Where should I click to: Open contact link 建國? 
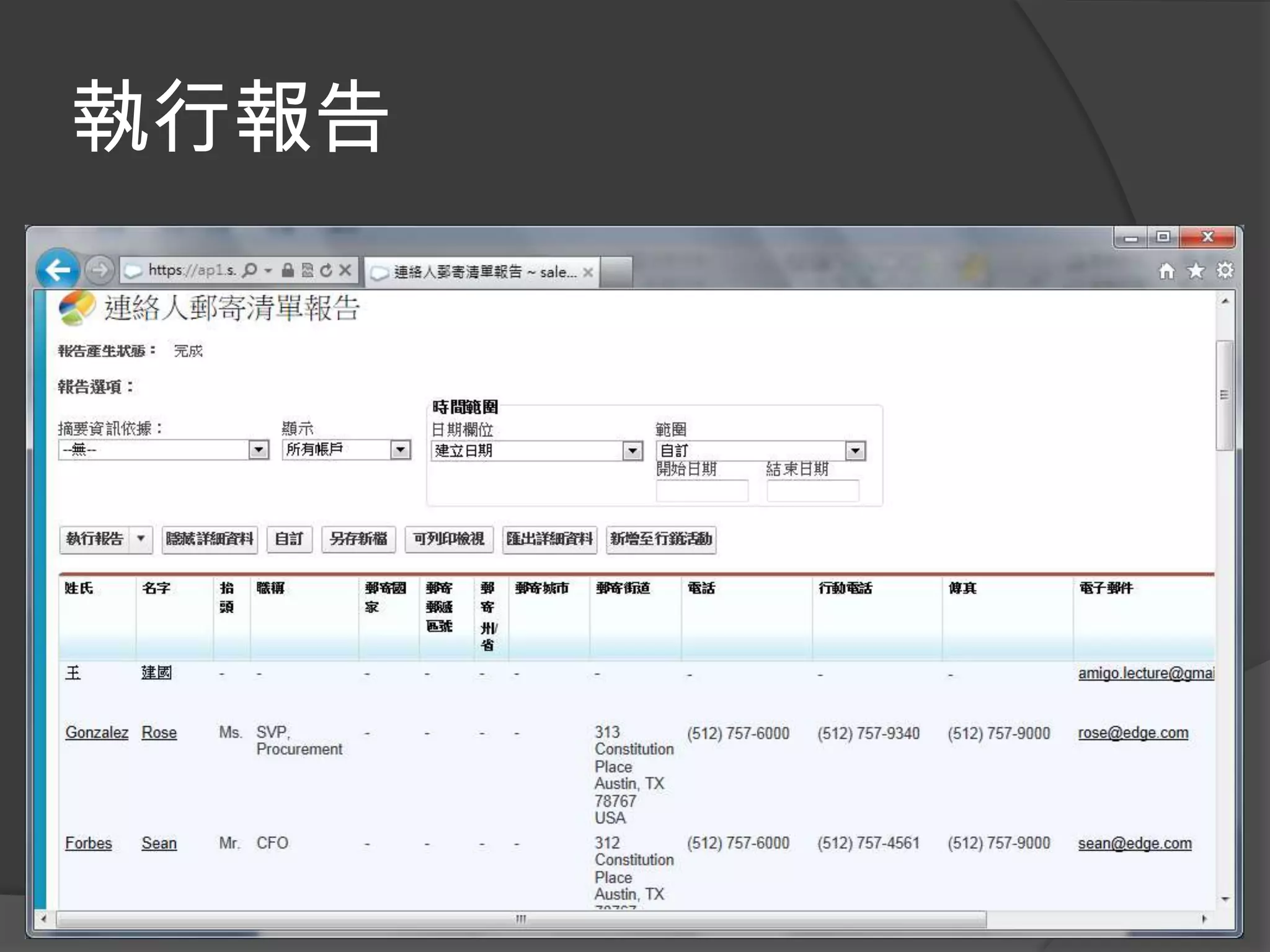pyautogui.click(x=156, y=673)
